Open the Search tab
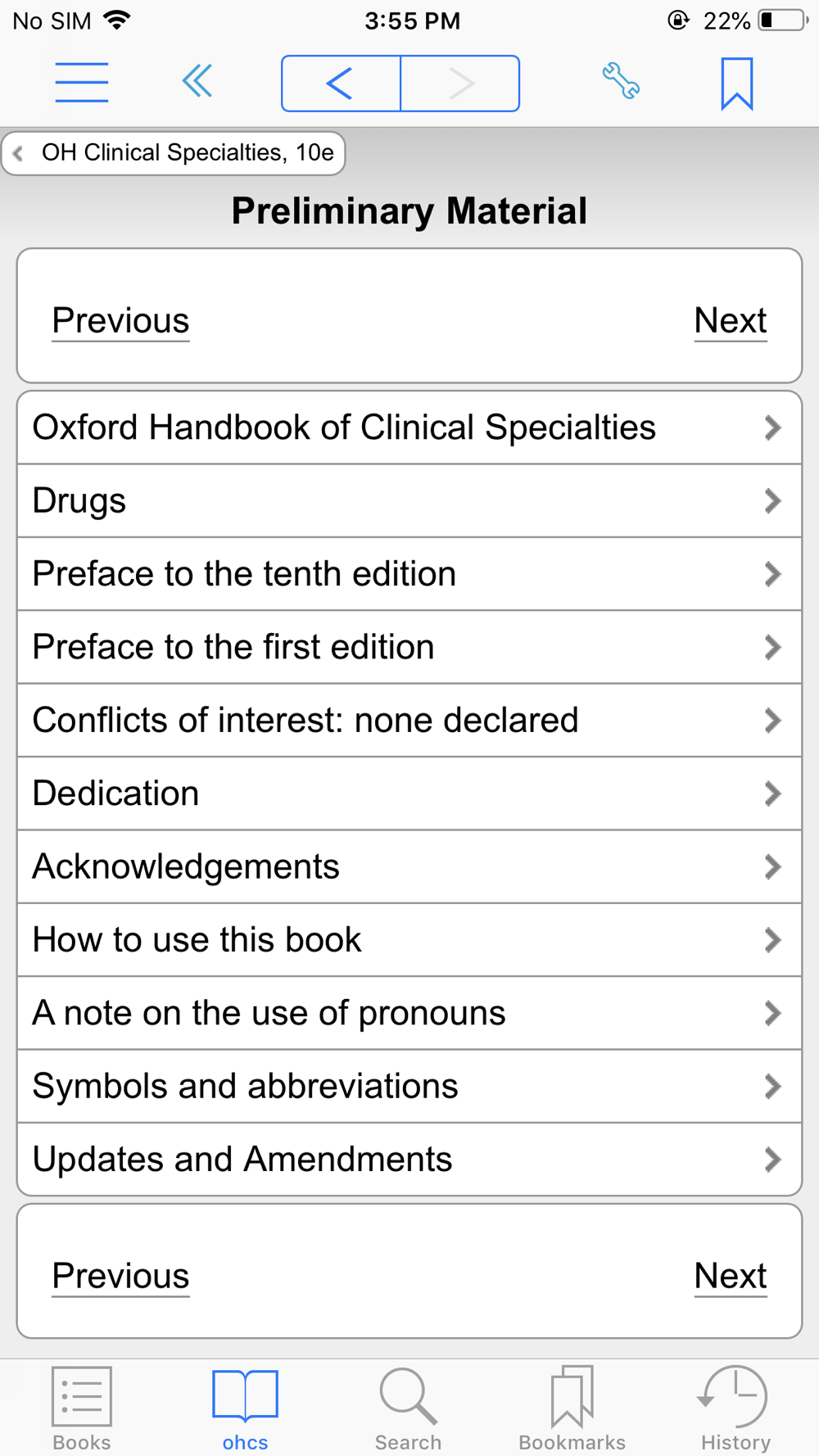Viewport: 819px width, 1456px height. 408,1409
